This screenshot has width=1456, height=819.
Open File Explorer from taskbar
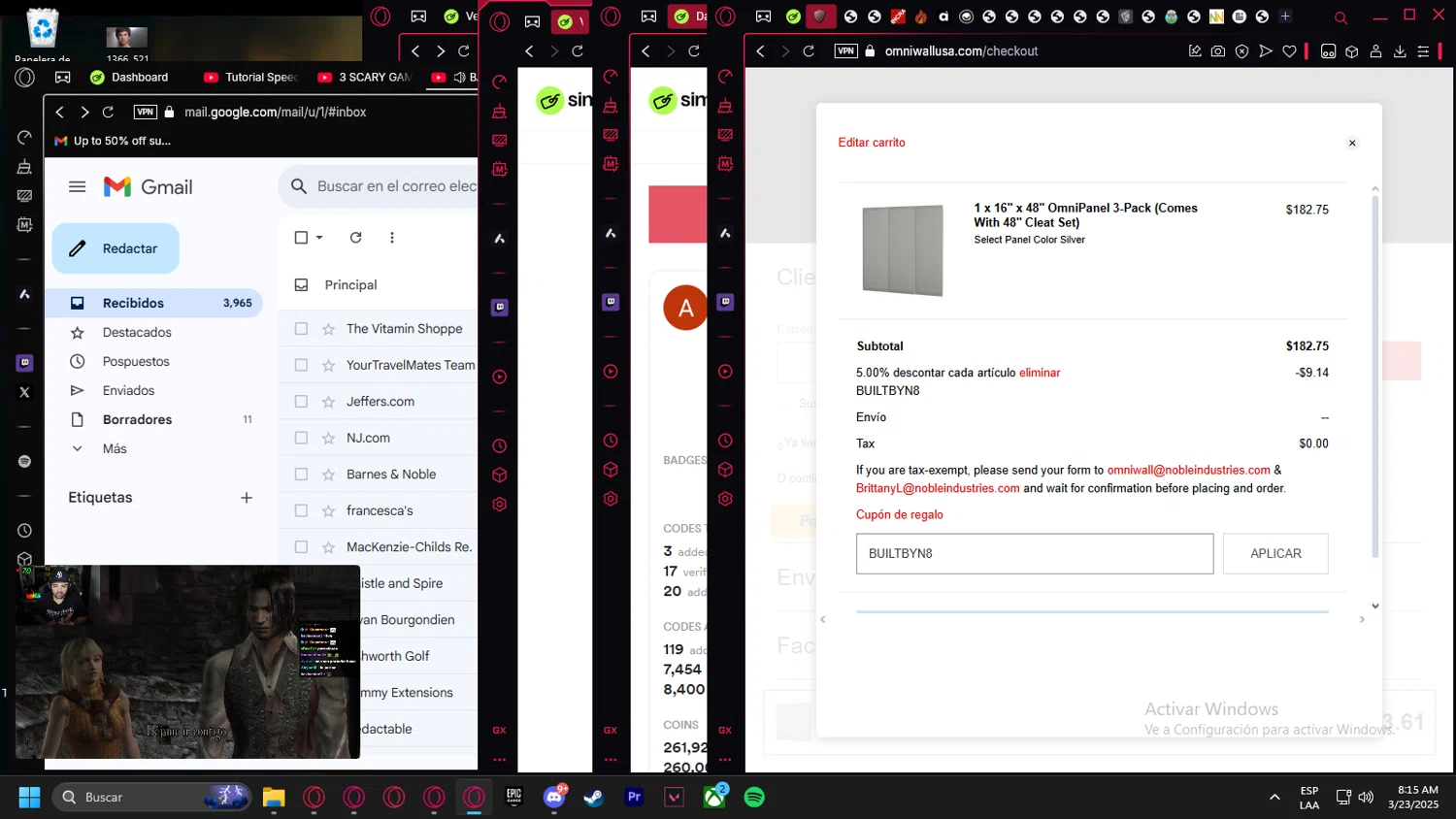tap(274, 798)
